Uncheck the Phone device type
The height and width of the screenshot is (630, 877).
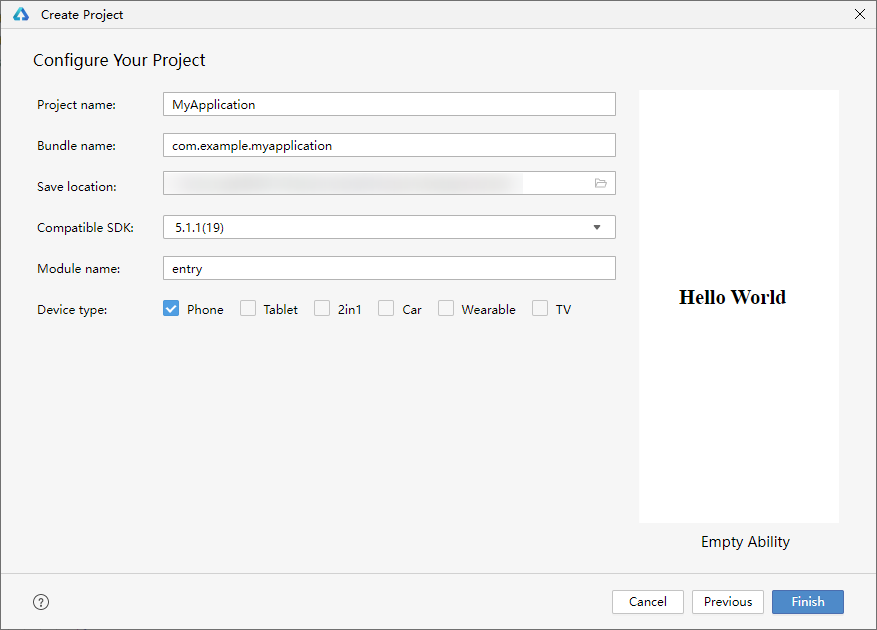coord(171,308)
